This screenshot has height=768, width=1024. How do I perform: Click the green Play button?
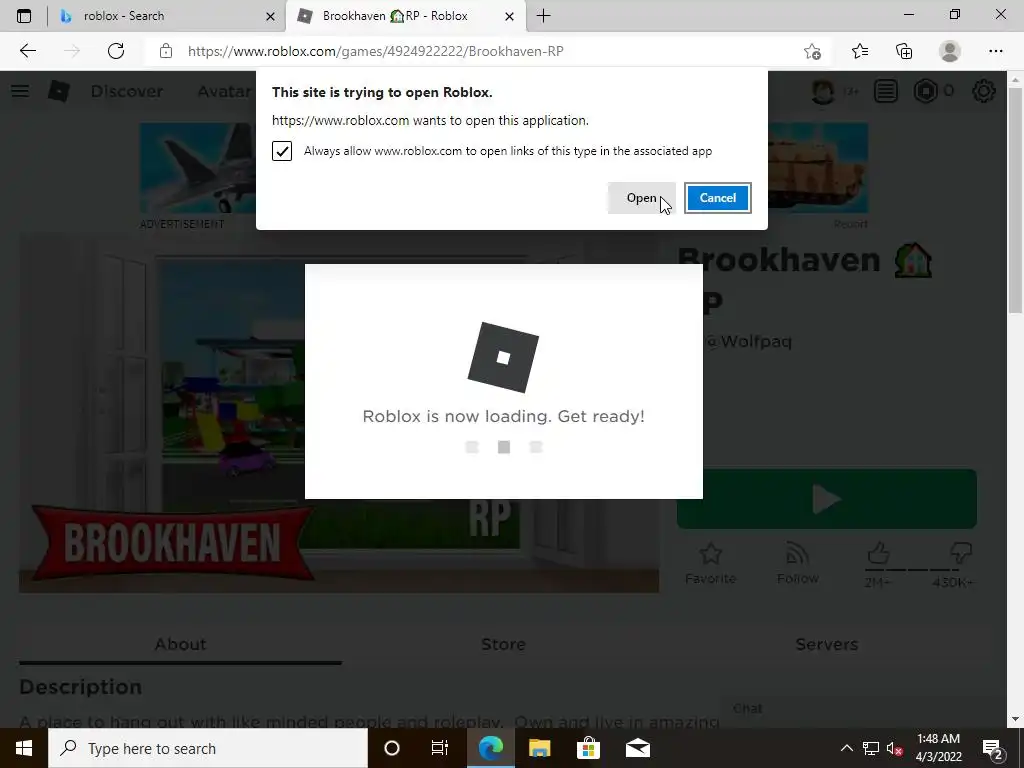[x=827, y=499]
